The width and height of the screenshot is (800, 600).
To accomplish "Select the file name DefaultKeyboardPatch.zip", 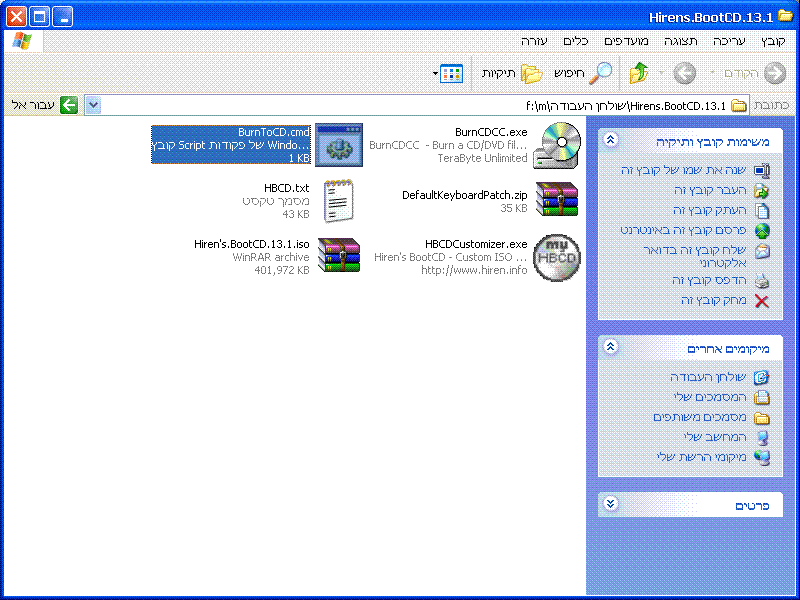I will (464, 195).
